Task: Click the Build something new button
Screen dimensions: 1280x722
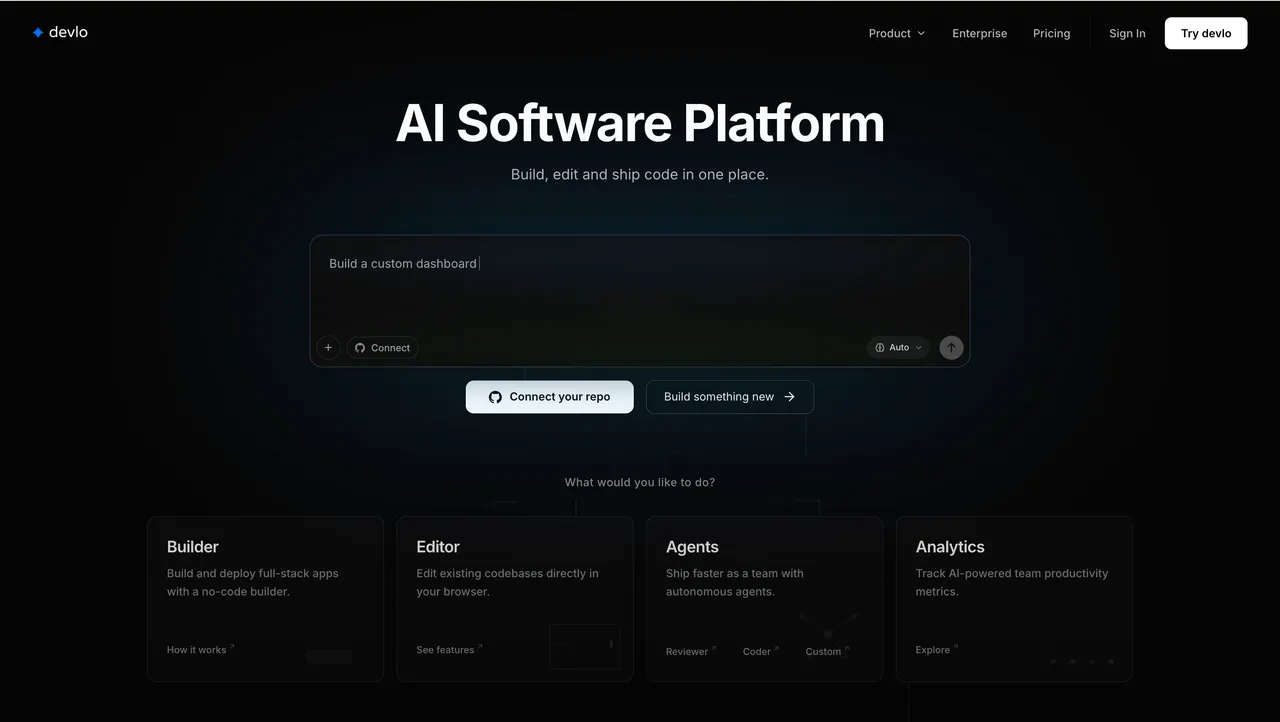Action: click(729, 397)
